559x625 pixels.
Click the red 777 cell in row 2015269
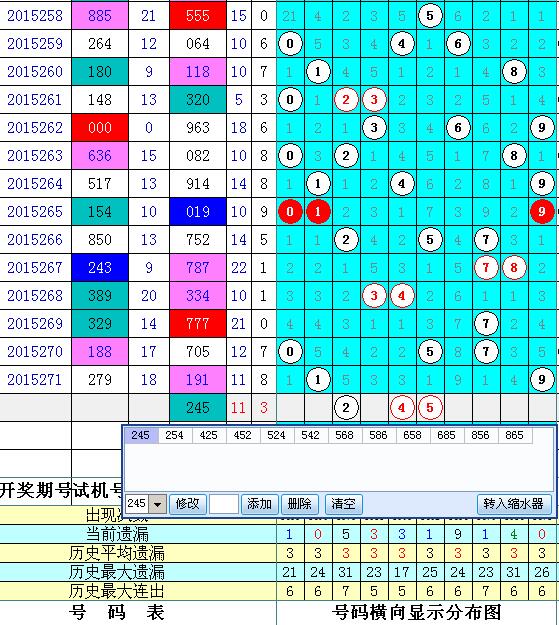[198, 324]
